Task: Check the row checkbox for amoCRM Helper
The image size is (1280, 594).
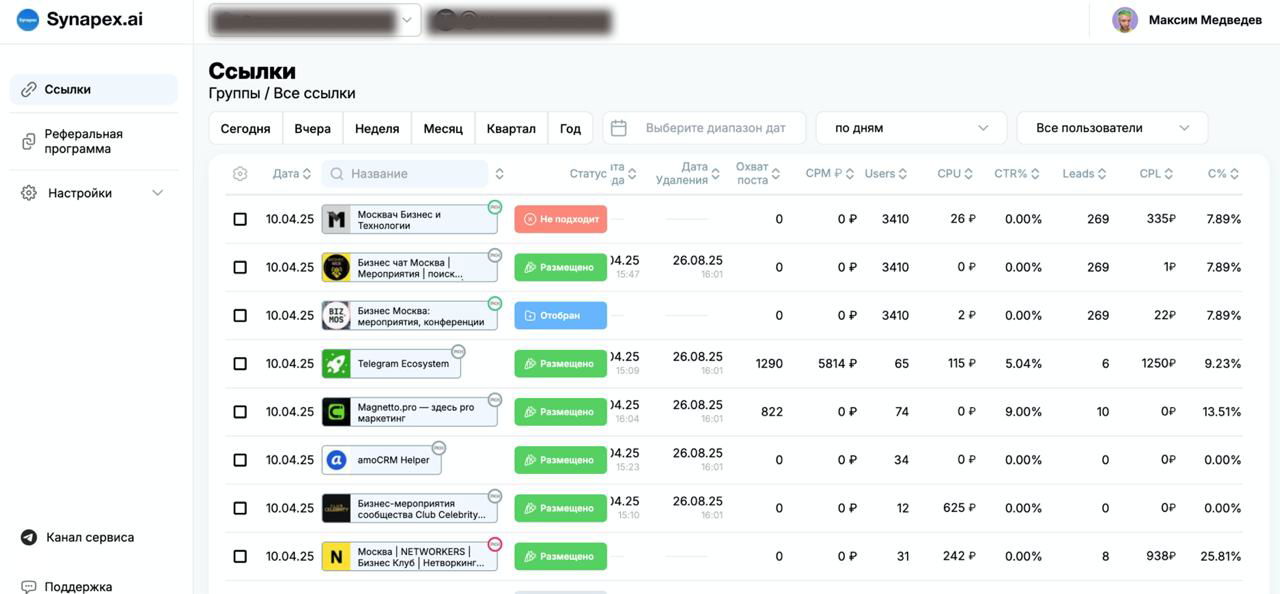Action: pyautogui.click(x=240, y=459)
